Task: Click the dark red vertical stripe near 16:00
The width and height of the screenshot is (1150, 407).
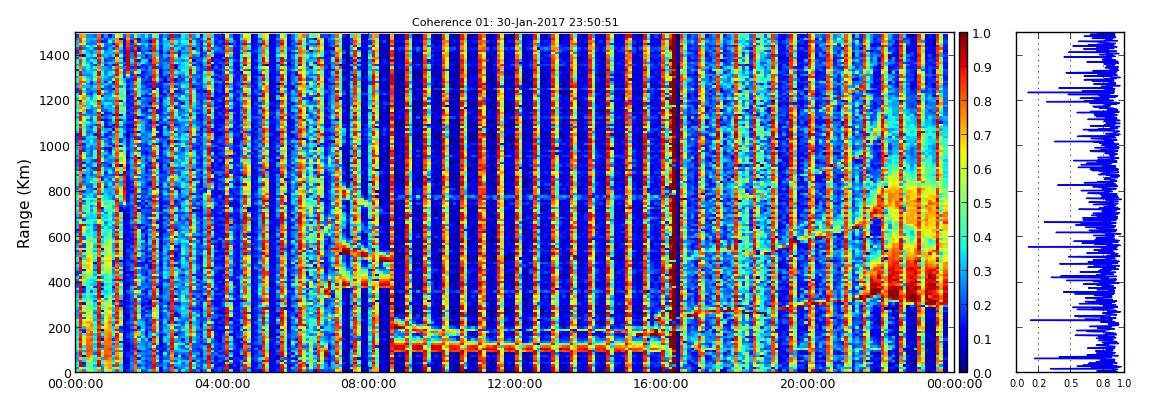Action: click(674, 202)
